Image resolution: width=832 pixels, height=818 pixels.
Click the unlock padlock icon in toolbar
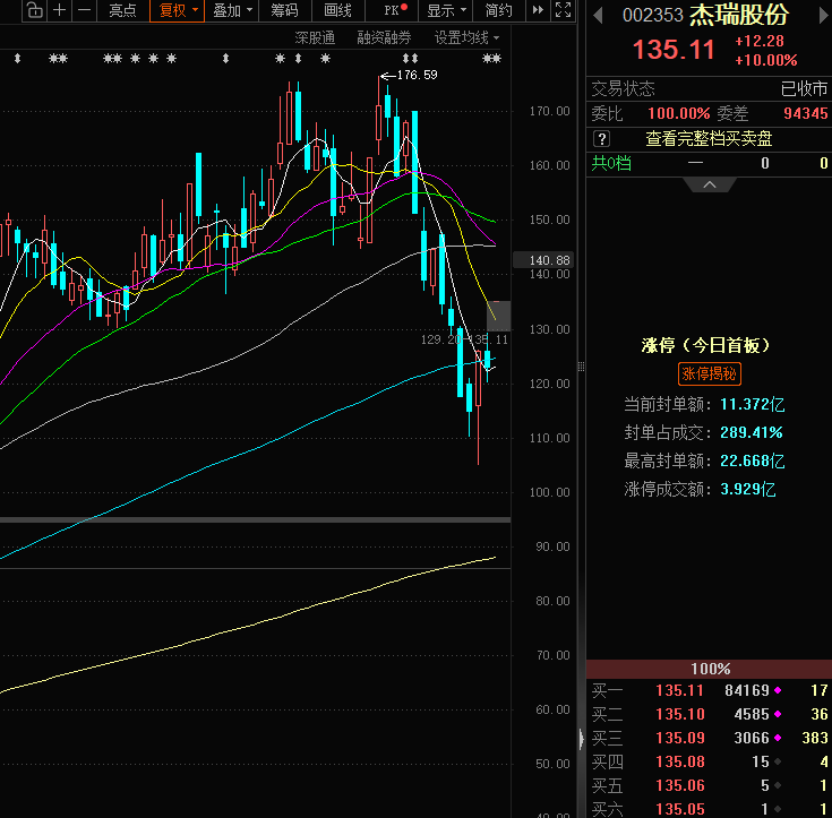pos(34,10)
